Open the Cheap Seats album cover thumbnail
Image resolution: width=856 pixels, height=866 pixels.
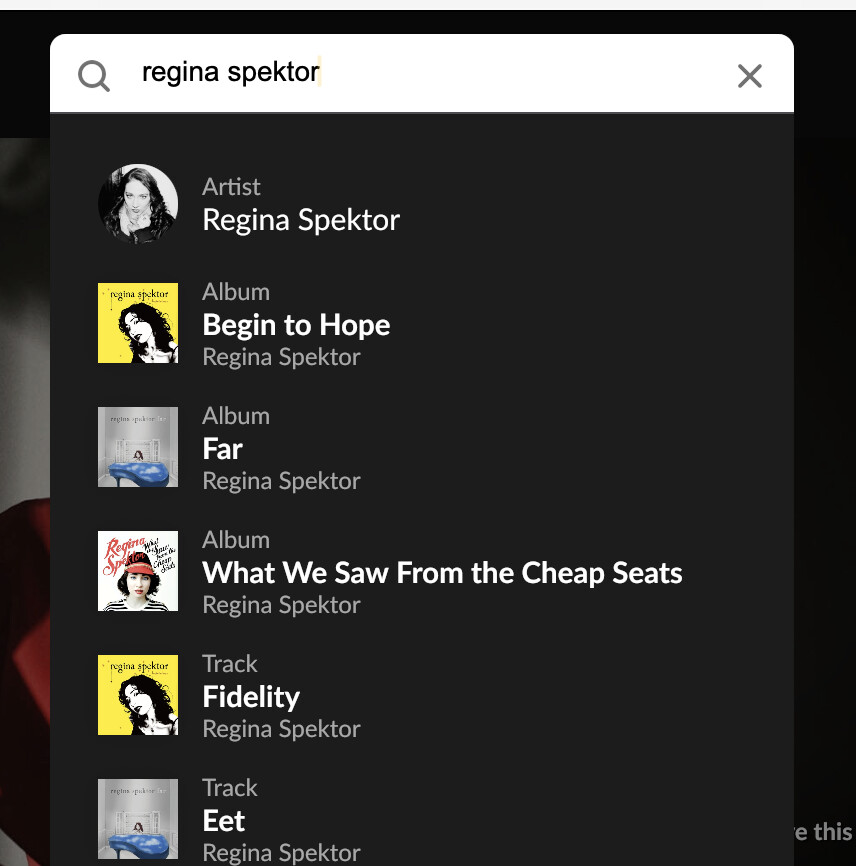coord(138,571)
